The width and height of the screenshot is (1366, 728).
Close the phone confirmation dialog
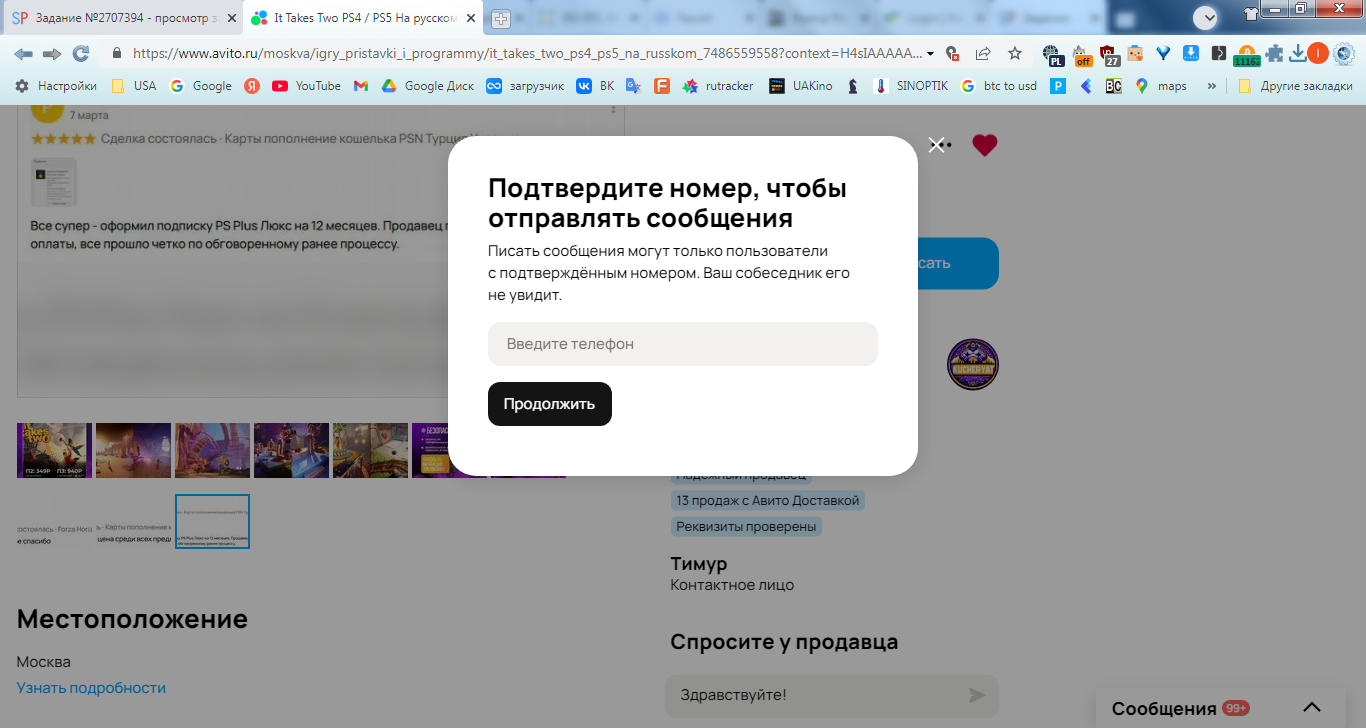click(936, 145)
